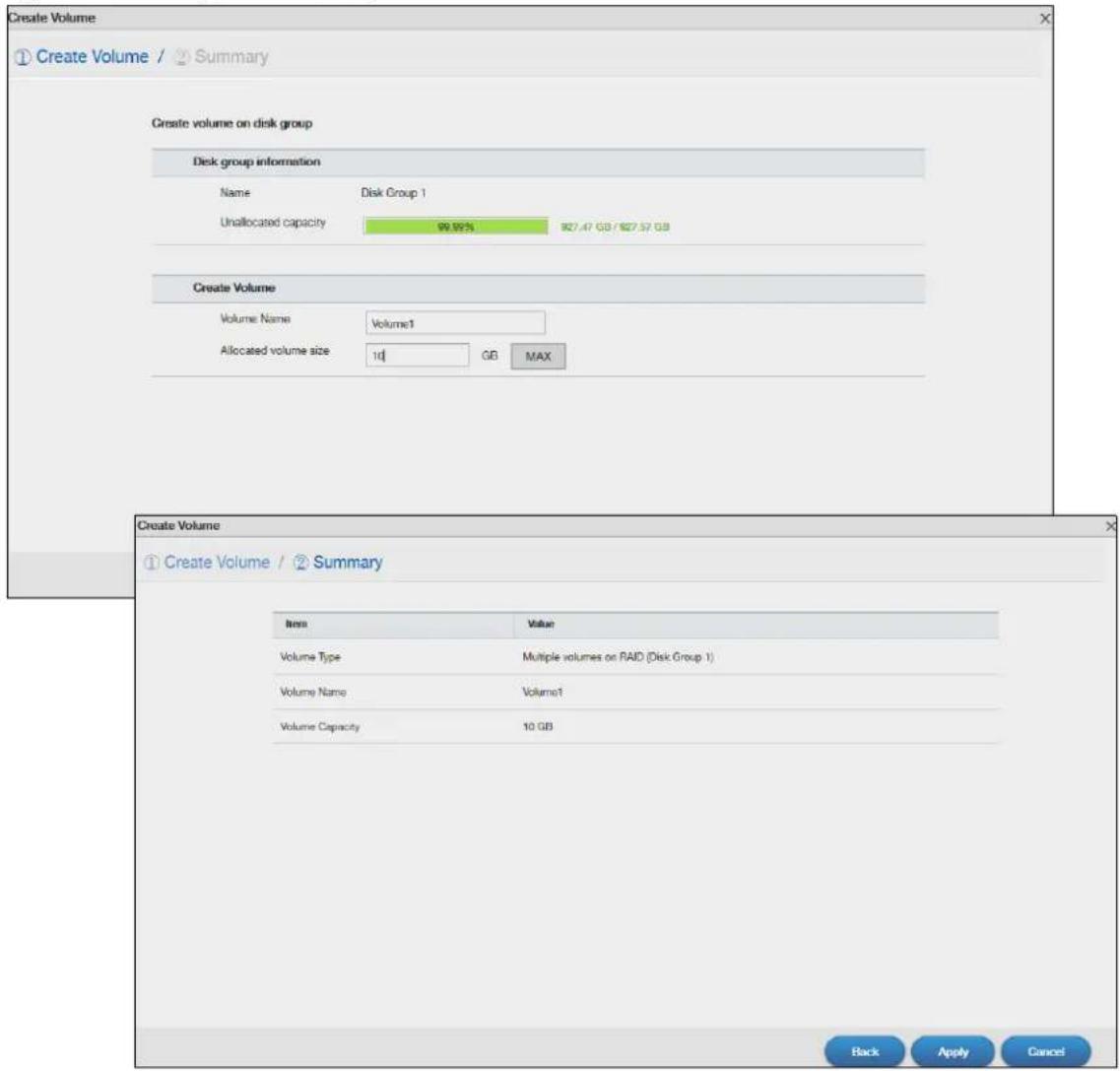1120x1071 pixels.
Task: Close the front Summary dialog window
Action: (x=1111, y=526)
